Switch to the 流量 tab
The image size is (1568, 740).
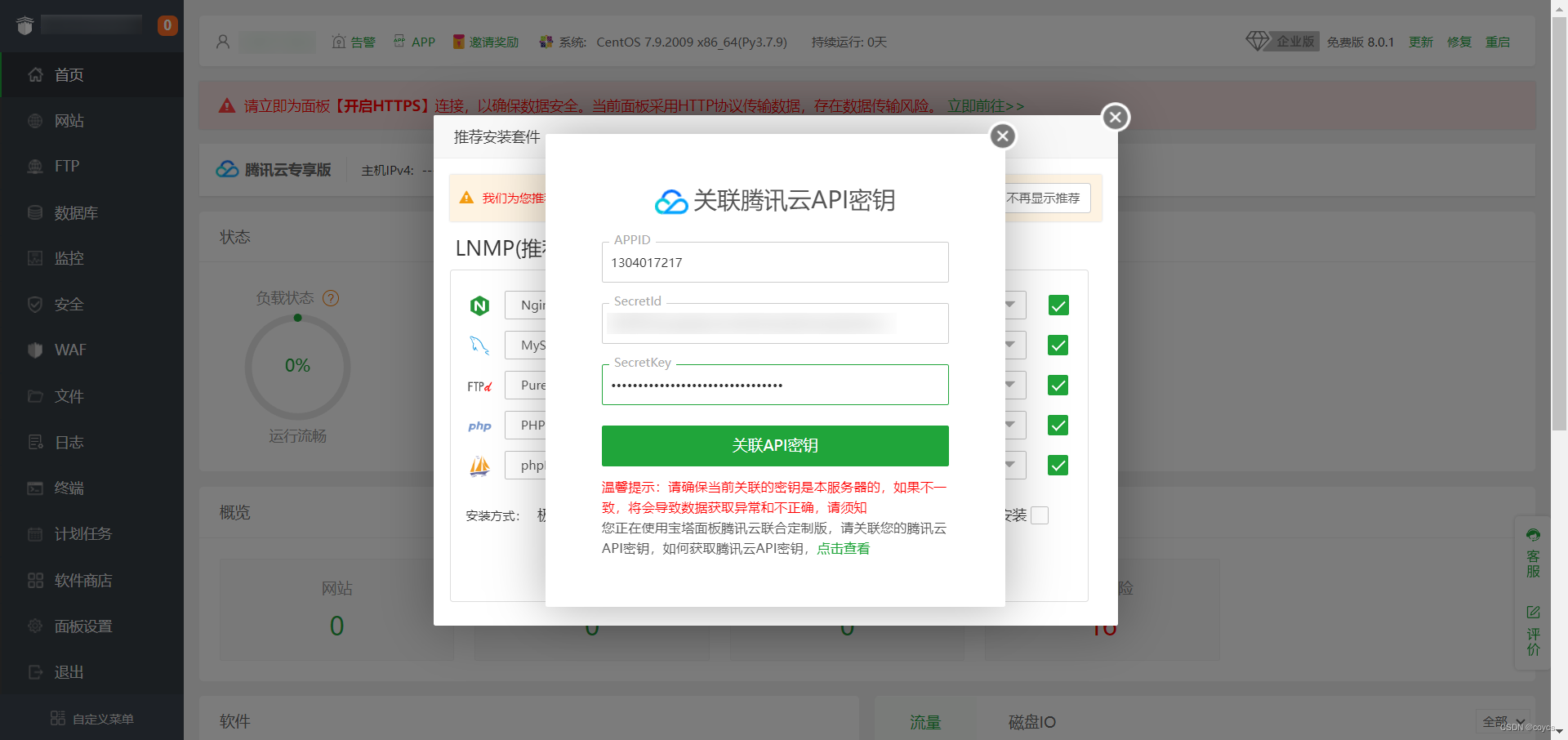(925, 722)
